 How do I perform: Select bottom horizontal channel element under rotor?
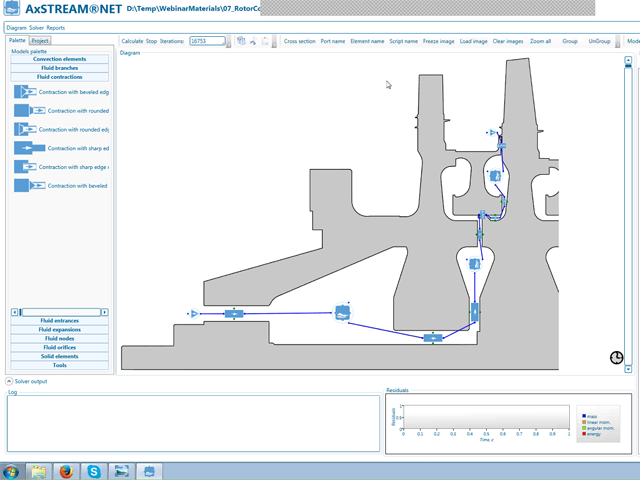[x=433, y=338]
